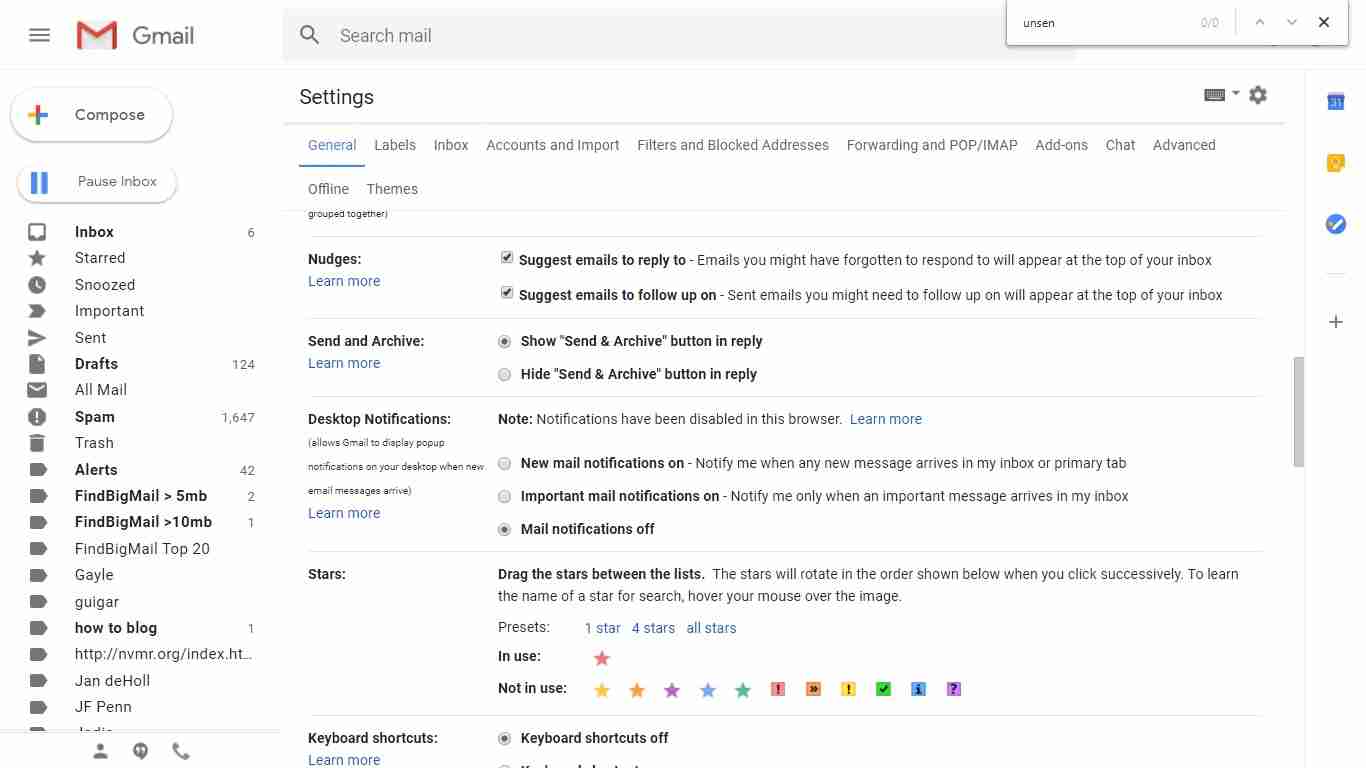
Task: Uncheck Suggest emails to reply to
Action: coord(507,258)
